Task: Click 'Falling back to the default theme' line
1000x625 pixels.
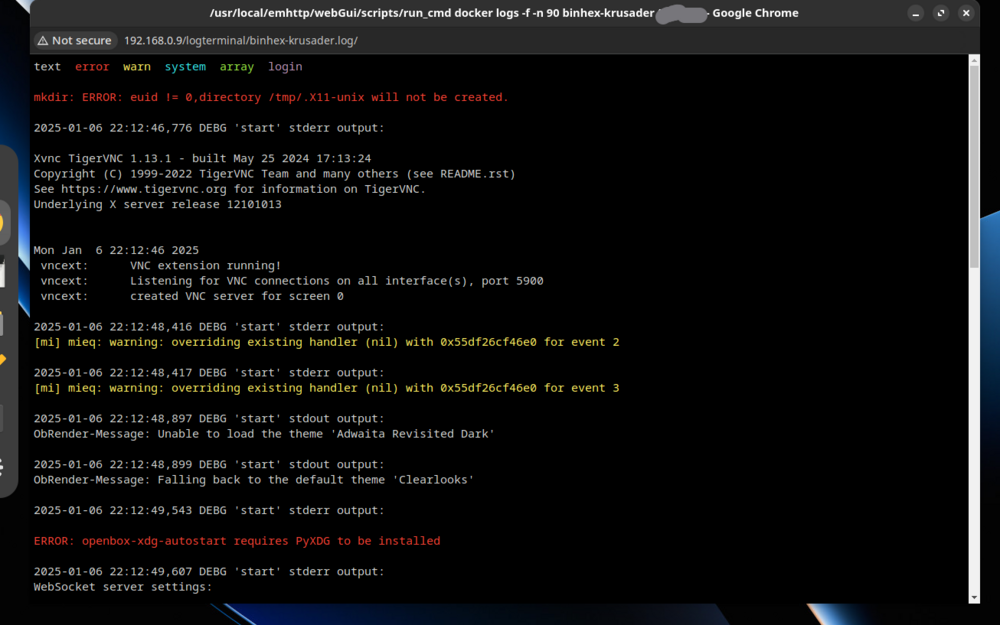Action: (254, 480)
